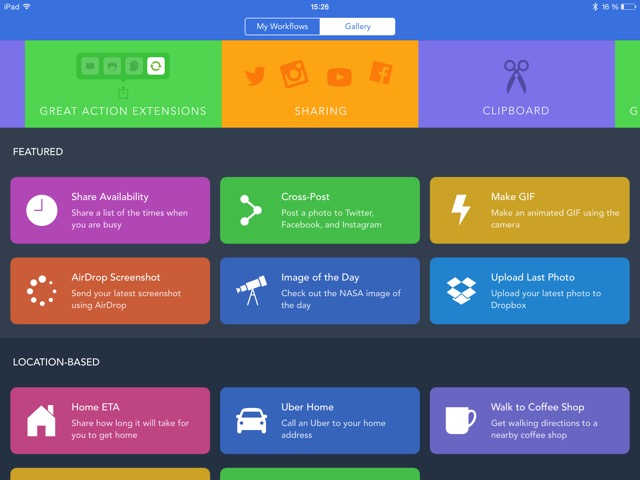The image size is (640, 480).
Task: Click the house icon on Home ETA
Action: pos(41,421)
